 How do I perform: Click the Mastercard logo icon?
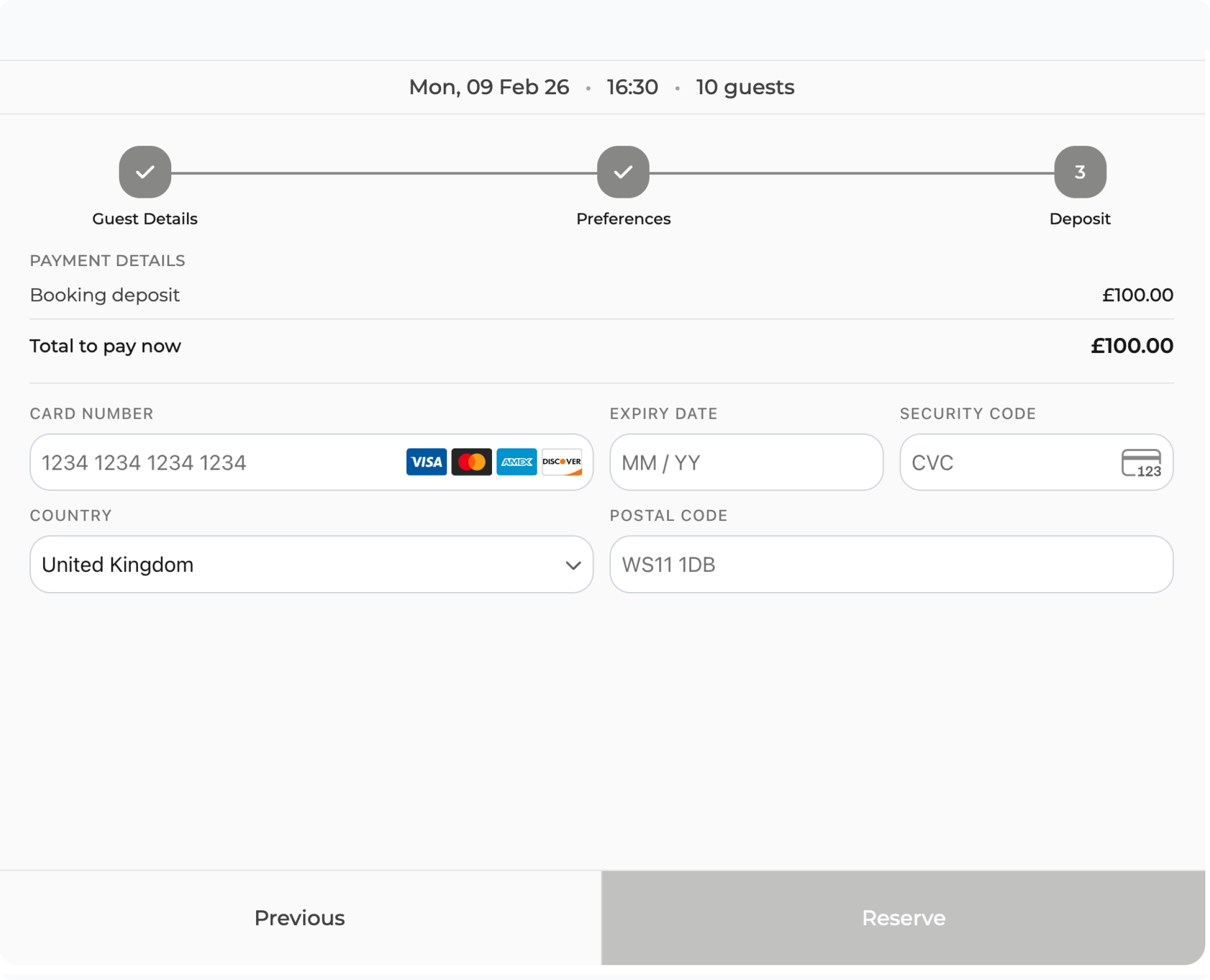471,462
